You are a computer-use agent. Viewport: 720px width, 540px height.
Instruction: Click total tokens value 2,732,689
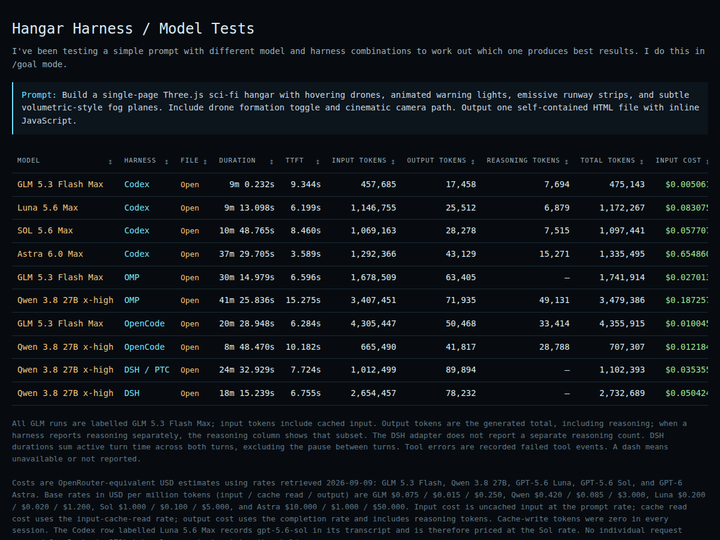click(622, 393)
